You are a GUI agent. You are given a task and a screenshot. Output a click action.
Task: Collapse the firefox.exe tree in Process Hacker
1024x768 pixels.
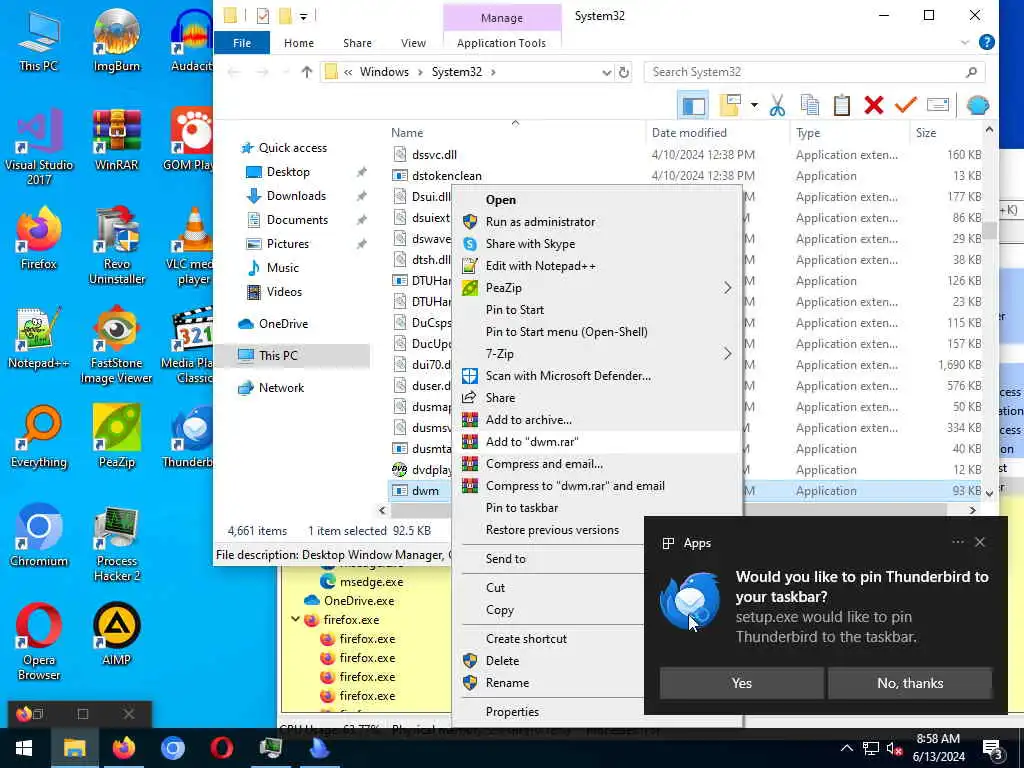[295, 619]
